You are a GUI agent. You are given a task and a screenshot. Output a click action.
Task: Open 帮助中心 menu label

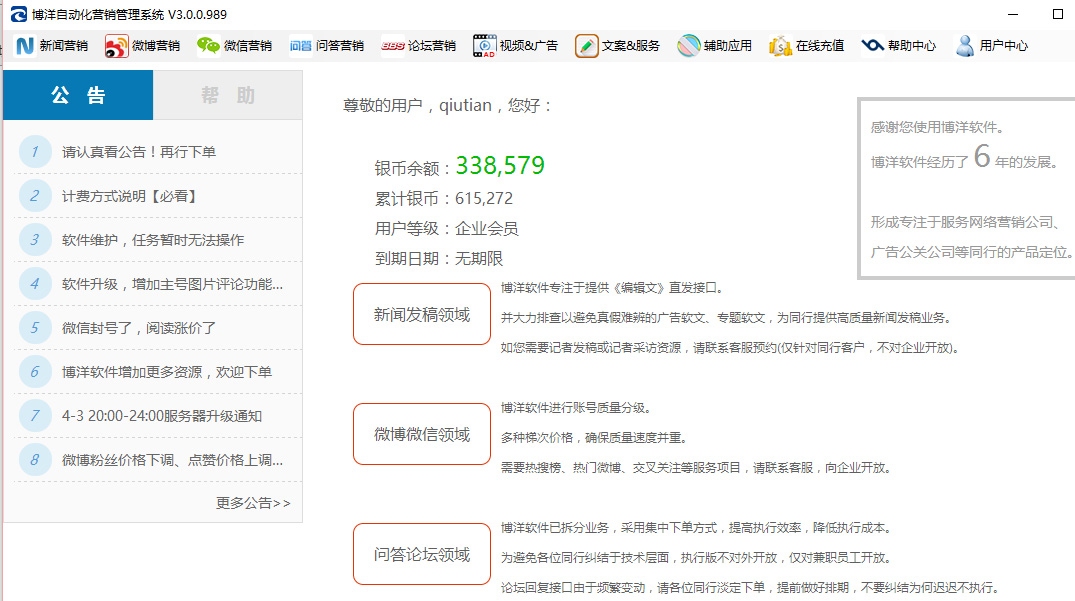[912, 46]
